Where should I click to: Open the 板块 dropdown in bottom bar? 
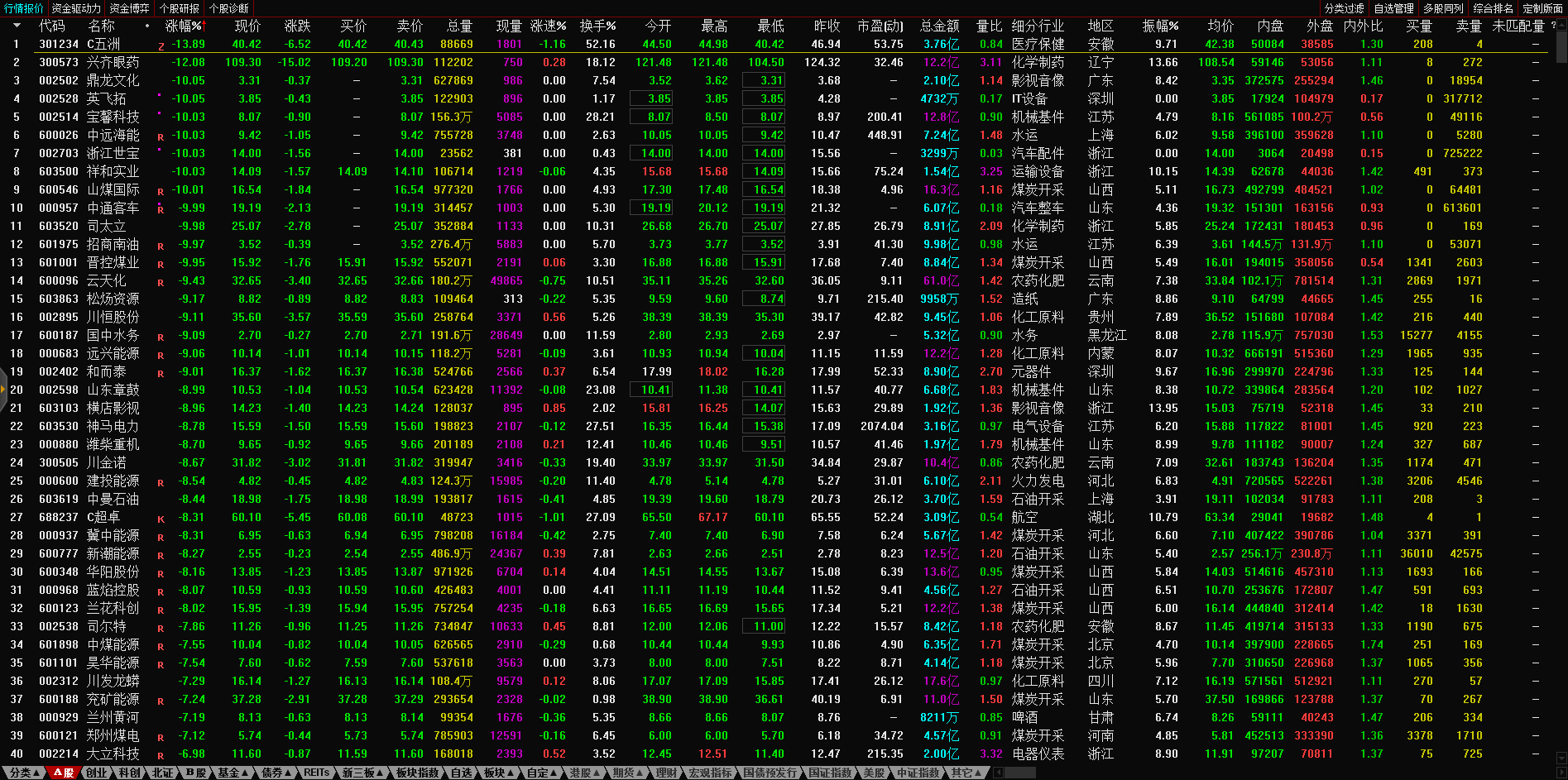click(499, 773)
